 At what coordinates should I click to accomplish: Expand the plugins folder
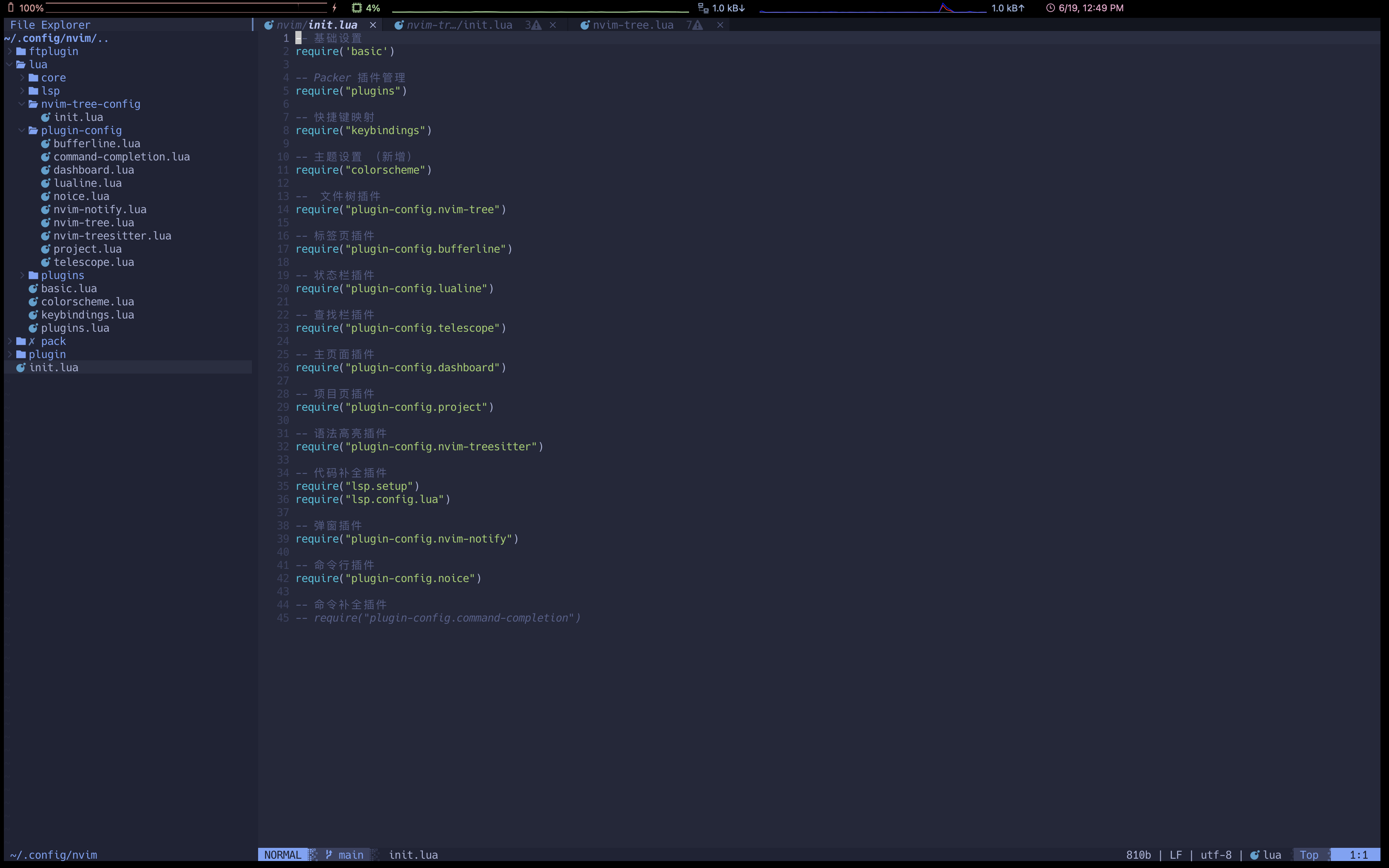[x=22, y=275]
